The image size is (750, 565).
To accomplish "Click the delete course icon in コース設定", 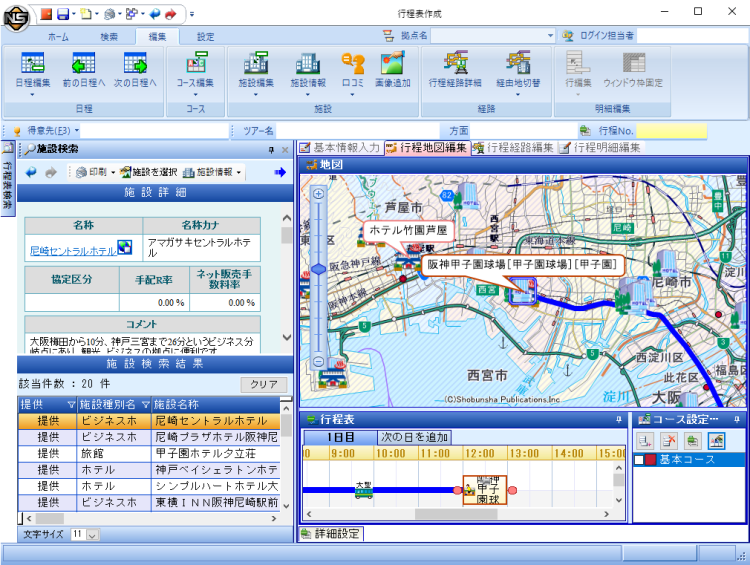I will [670, 441].
